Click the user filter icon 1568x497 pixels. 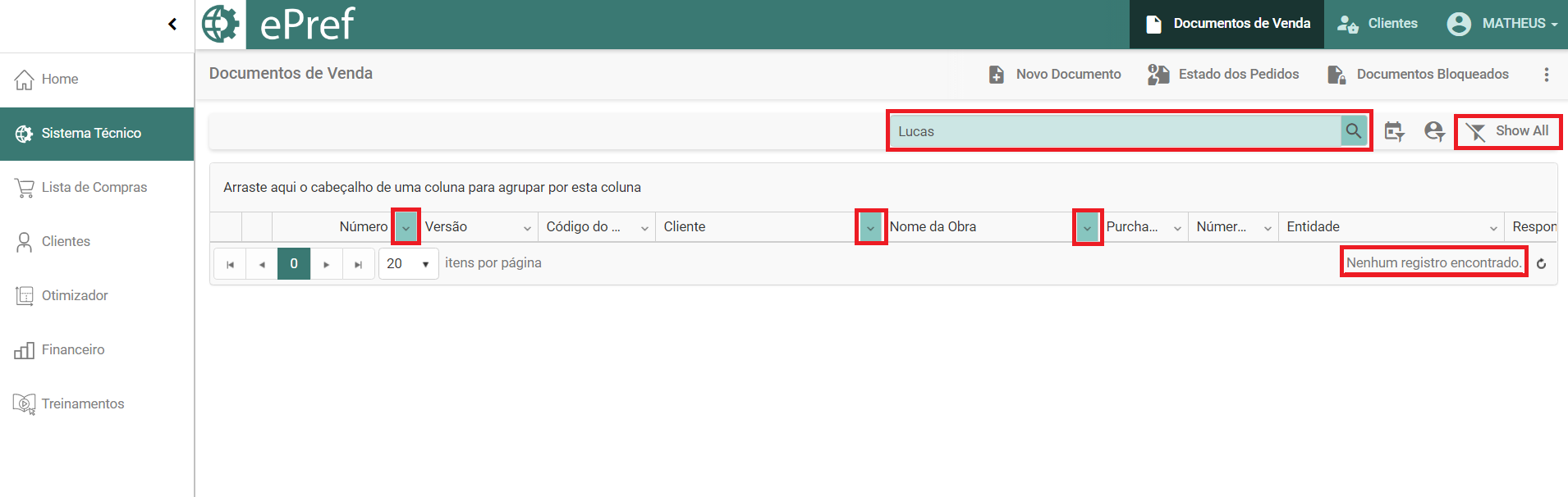pyautogui.click(x=1434, y=131)
